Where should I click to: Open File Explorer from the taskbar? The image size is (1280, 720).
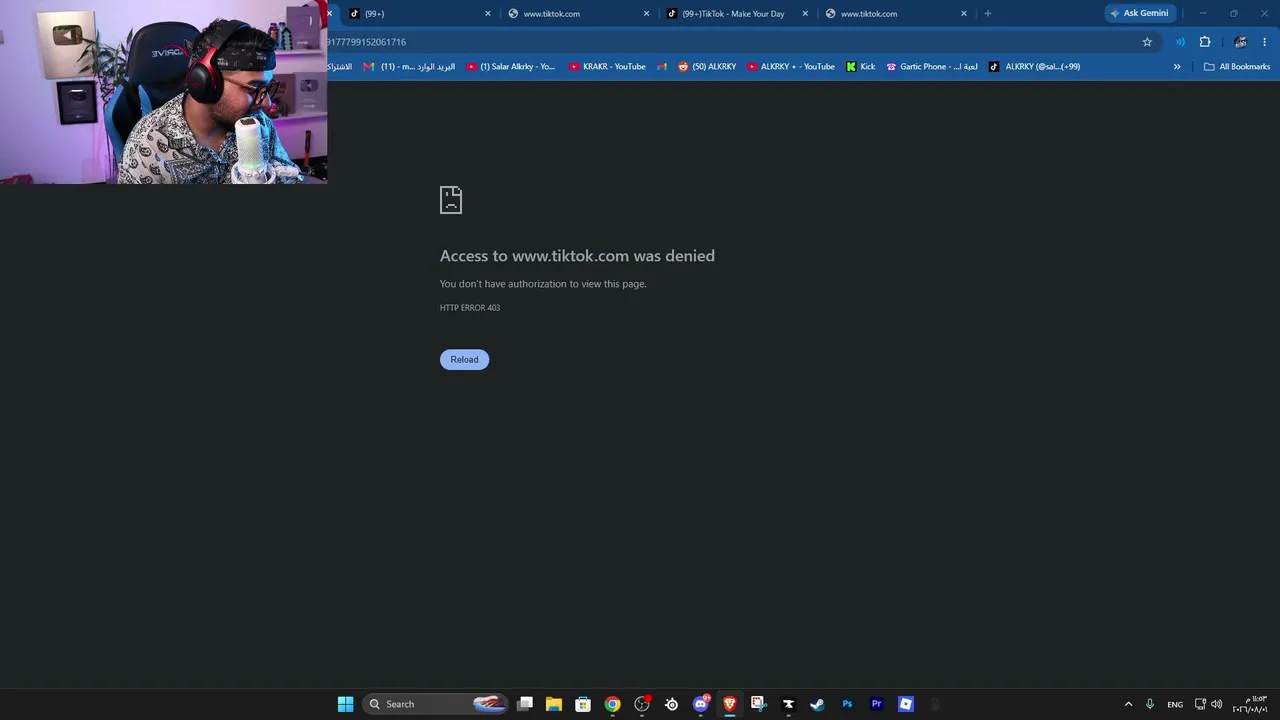pos(554,704)
